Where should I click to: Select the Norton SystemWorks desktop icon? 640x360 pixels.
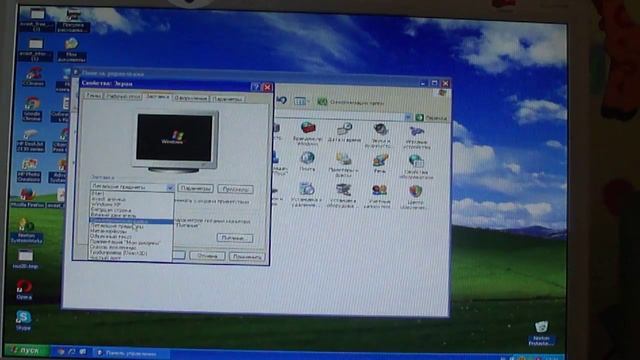pos(27,230)
